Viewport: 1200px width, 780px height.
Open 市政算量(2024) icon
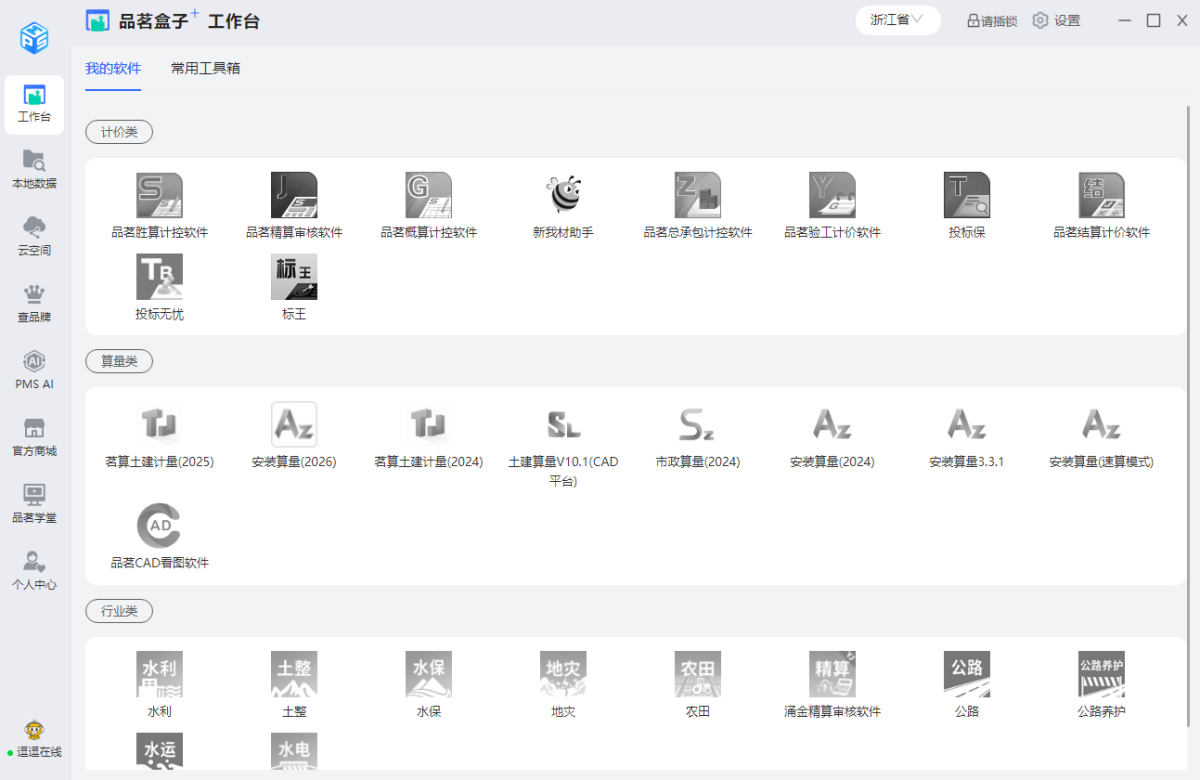(x=697, y=425)
